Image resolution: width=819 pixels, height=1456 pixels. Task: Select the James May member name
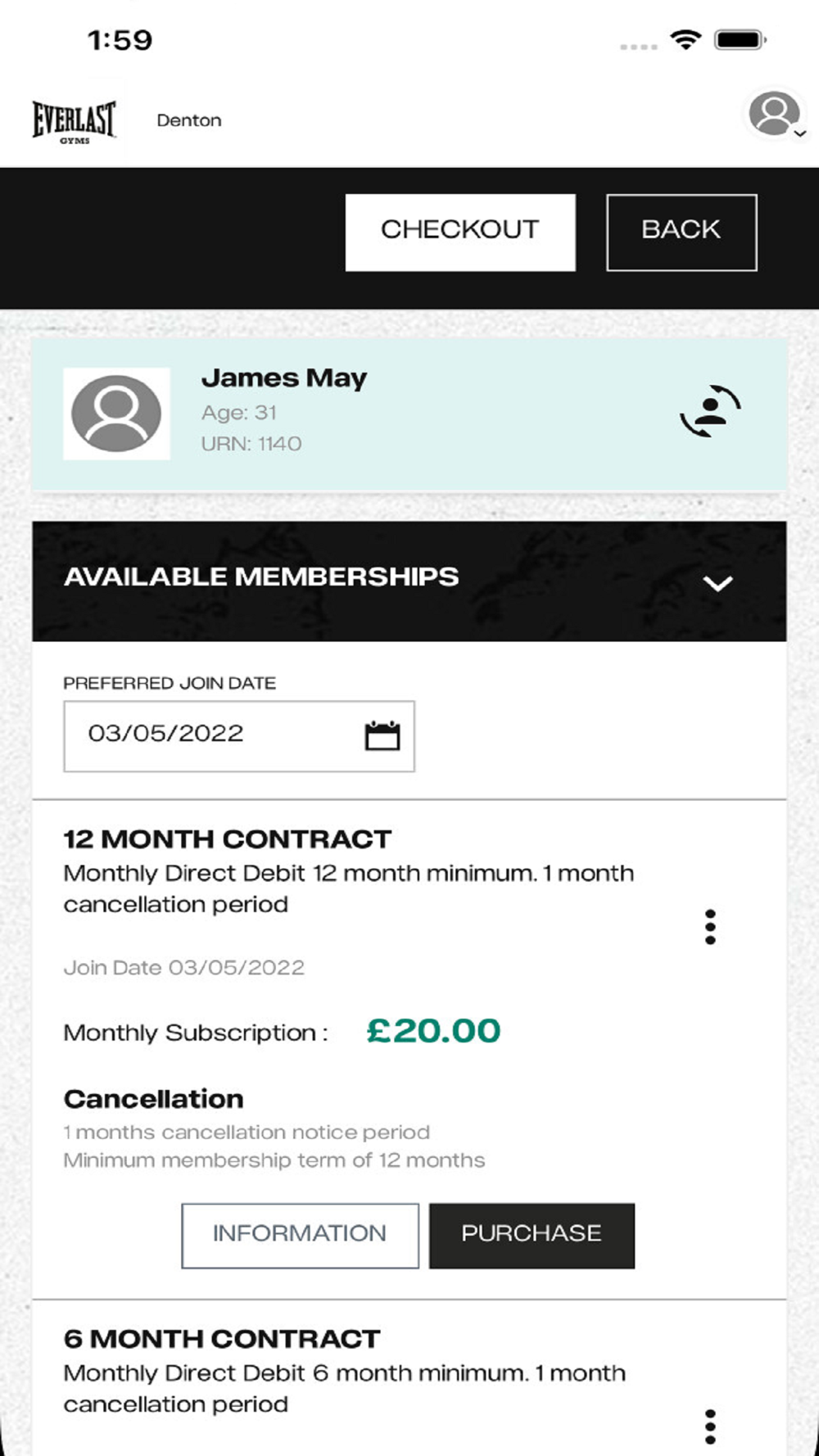284,378
